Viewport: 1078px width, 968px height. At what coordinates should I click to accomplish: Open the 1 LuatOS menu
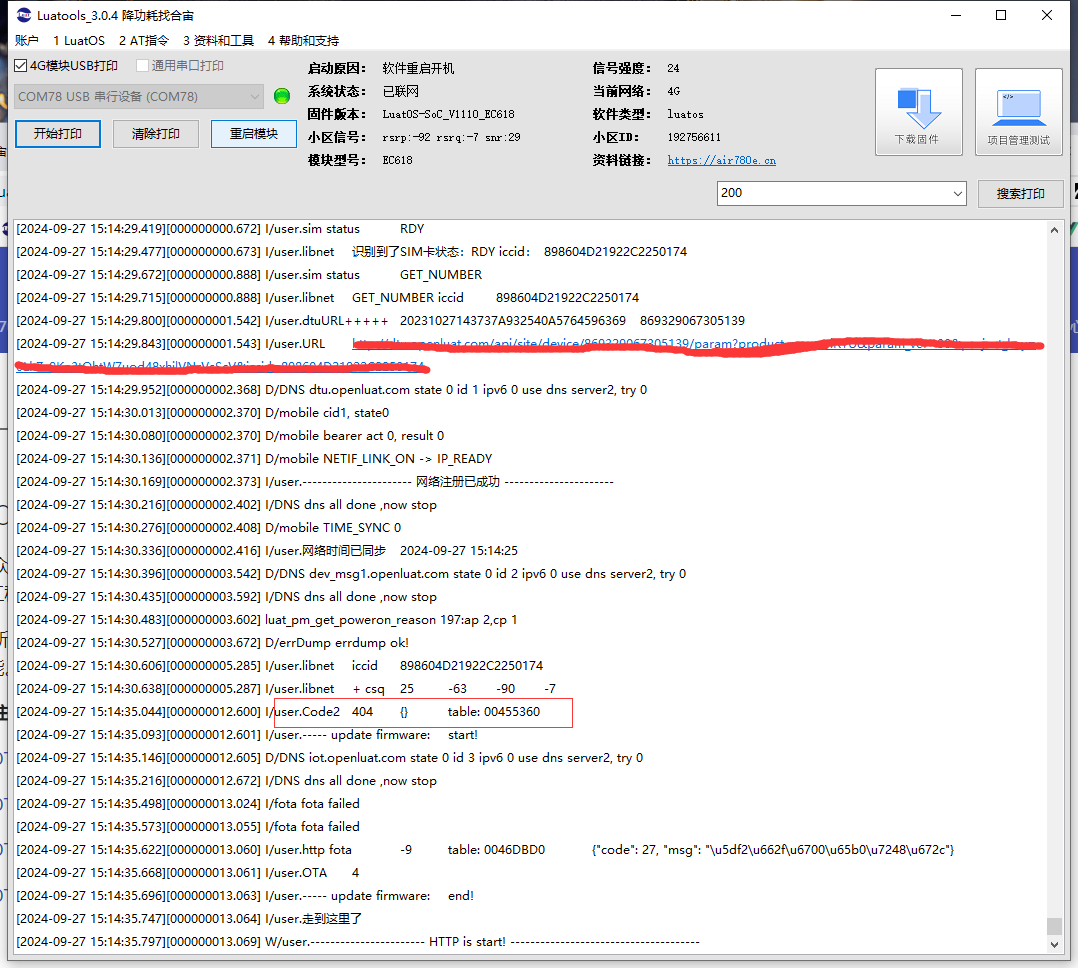coord(79,41)
